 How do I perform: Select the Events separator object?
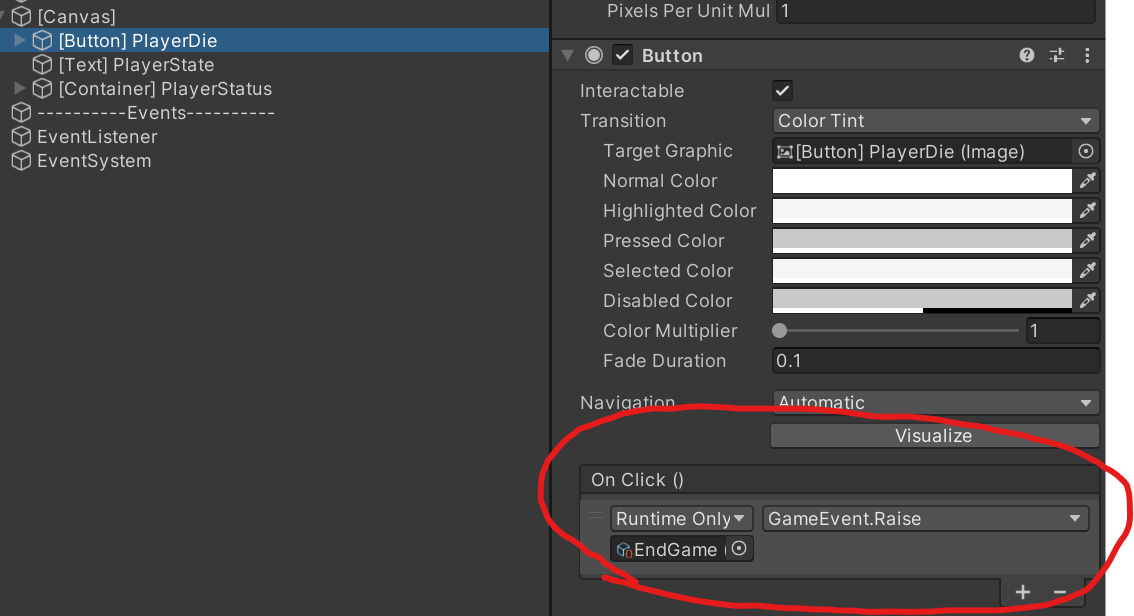pos(155,112)
